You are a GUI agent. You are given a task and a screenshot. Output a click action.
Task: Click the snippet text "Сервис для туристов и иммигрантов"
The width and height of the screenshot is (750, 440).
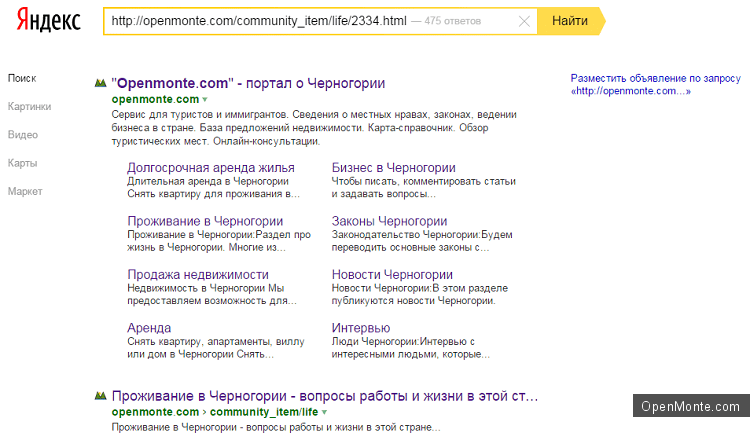(199, 115)
